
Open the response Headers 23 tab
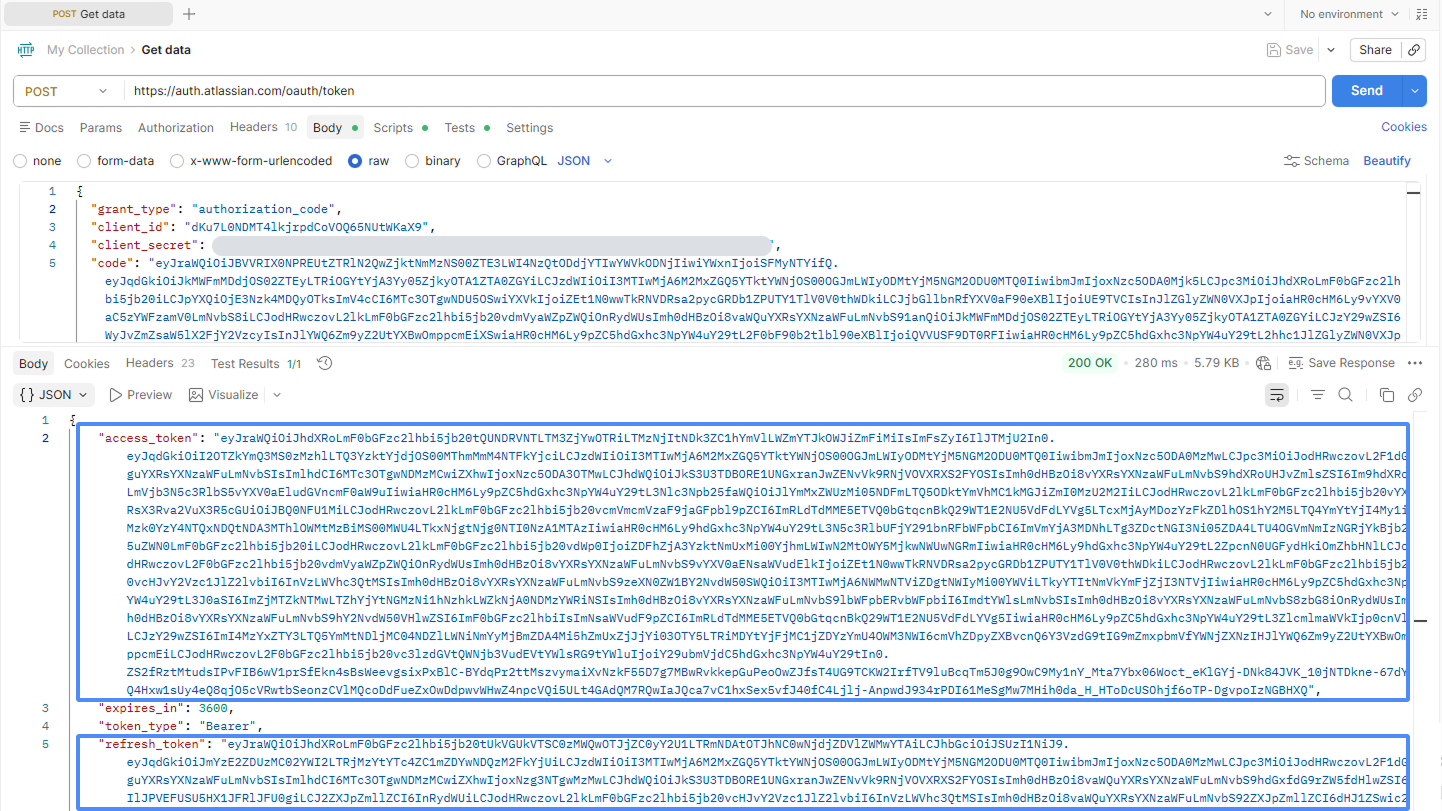(x=160, y=363)
